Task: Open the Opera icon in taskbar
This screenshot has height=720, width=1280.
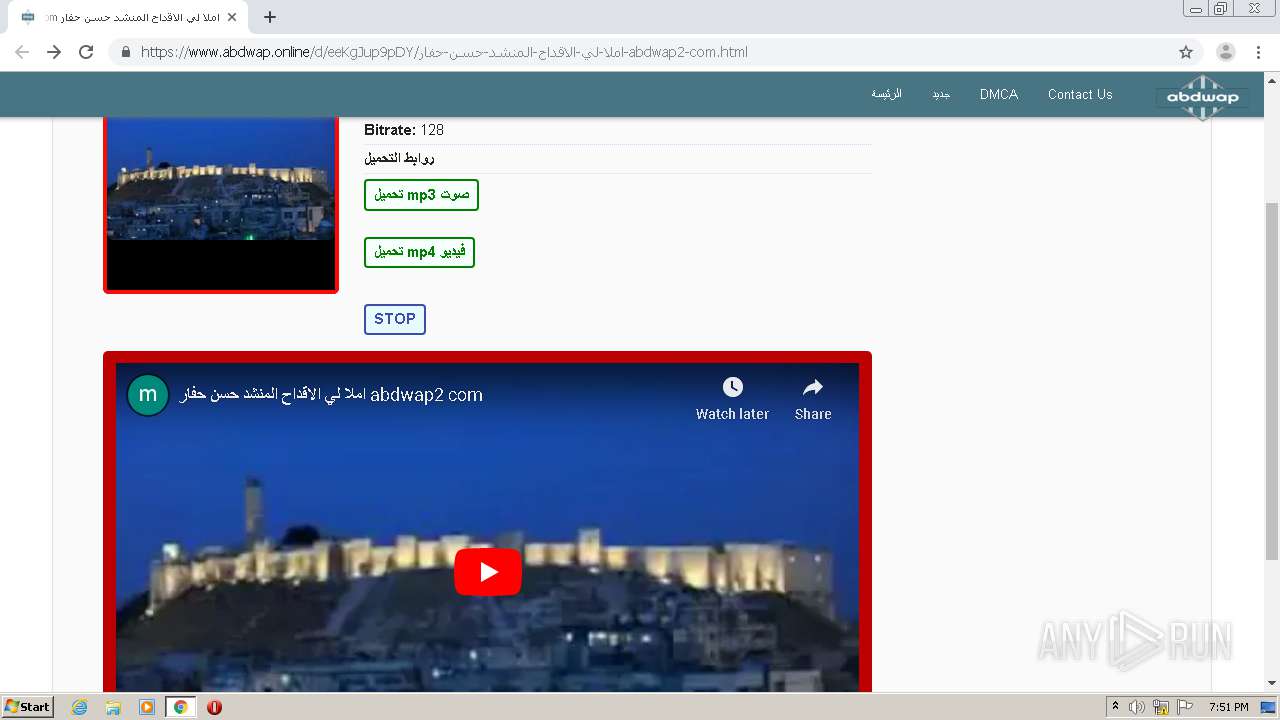Action: 214,707
